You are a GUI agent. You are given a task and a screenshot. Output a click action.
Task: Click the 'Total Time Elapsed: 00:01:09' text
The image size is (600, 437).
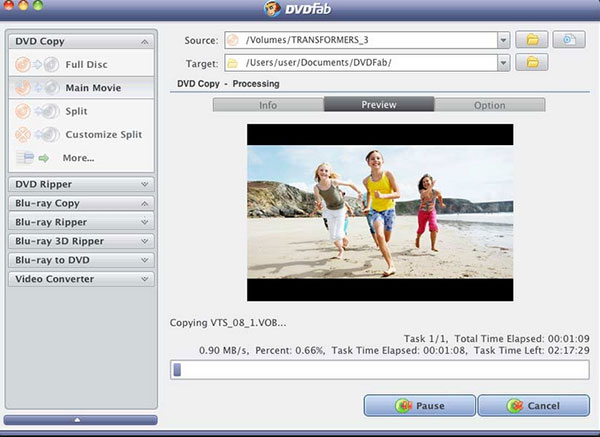tap(522, 339)
